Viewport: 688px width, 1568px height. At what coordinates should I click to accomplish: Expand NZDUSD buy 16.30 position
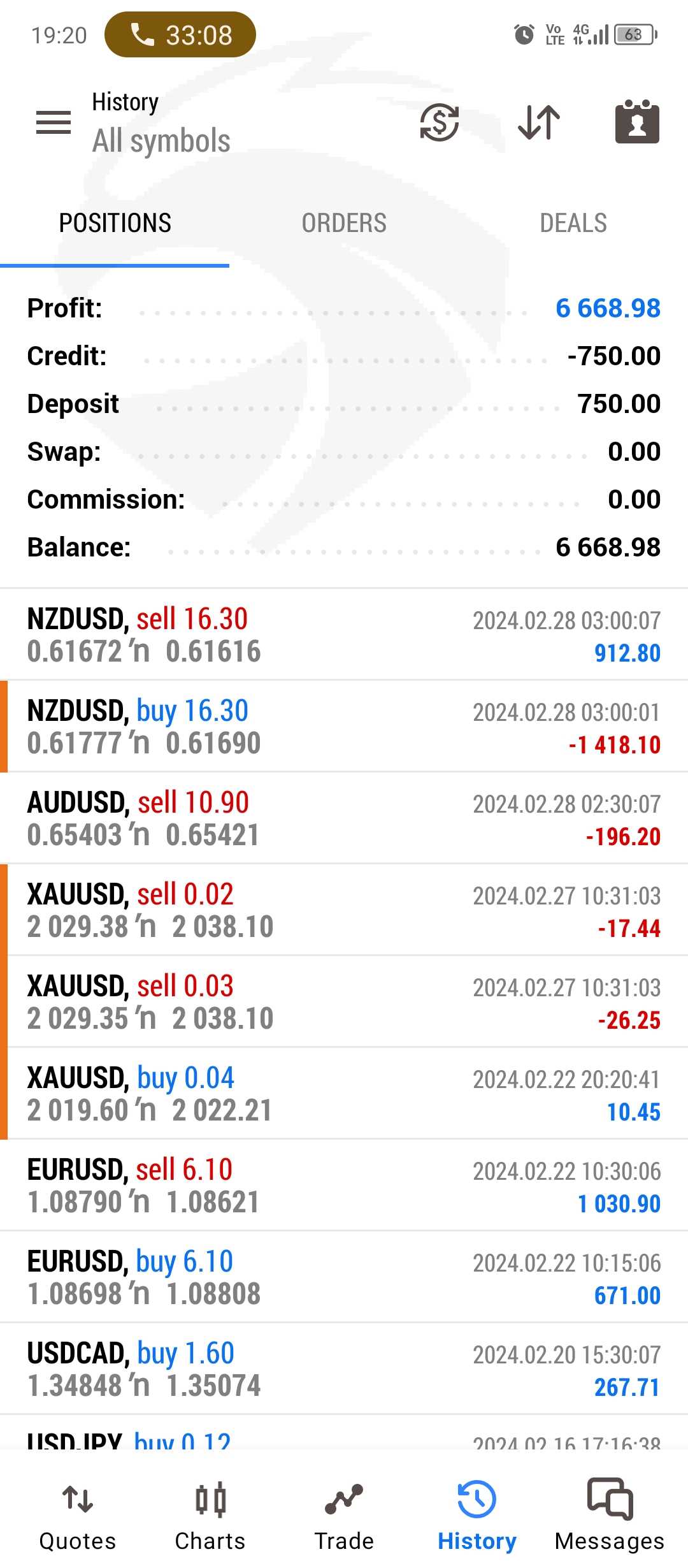click(344, 727)
